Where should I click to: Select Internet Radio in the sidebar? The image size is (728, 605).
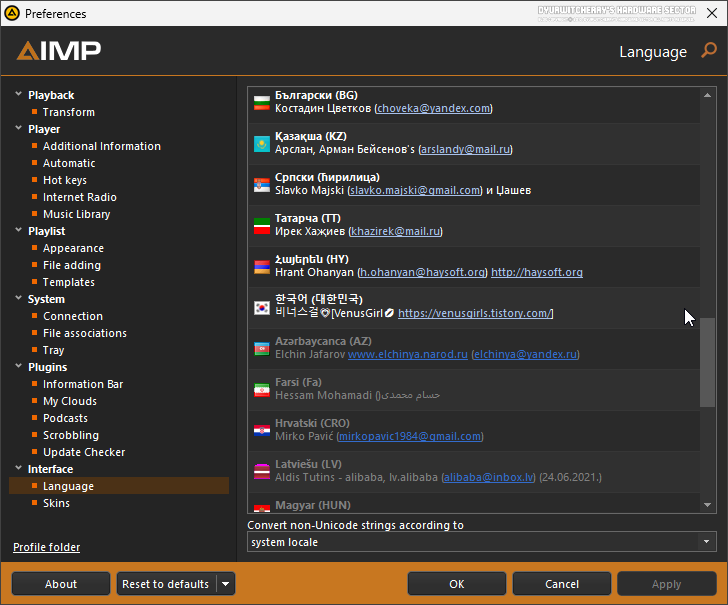80,197
